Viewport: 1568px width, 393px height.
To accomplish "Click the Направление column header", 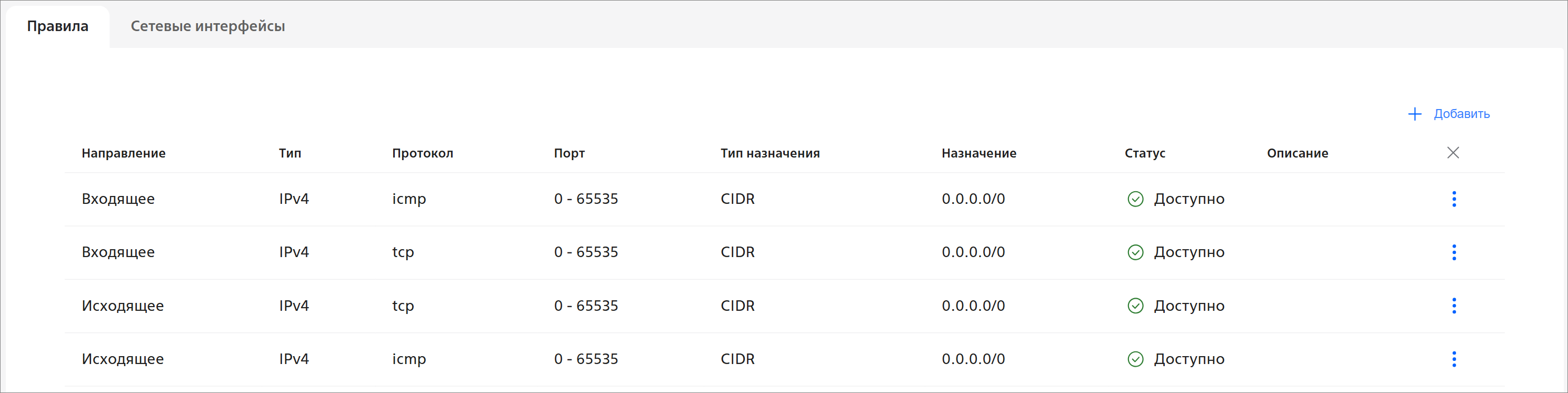I will point(124,153).
